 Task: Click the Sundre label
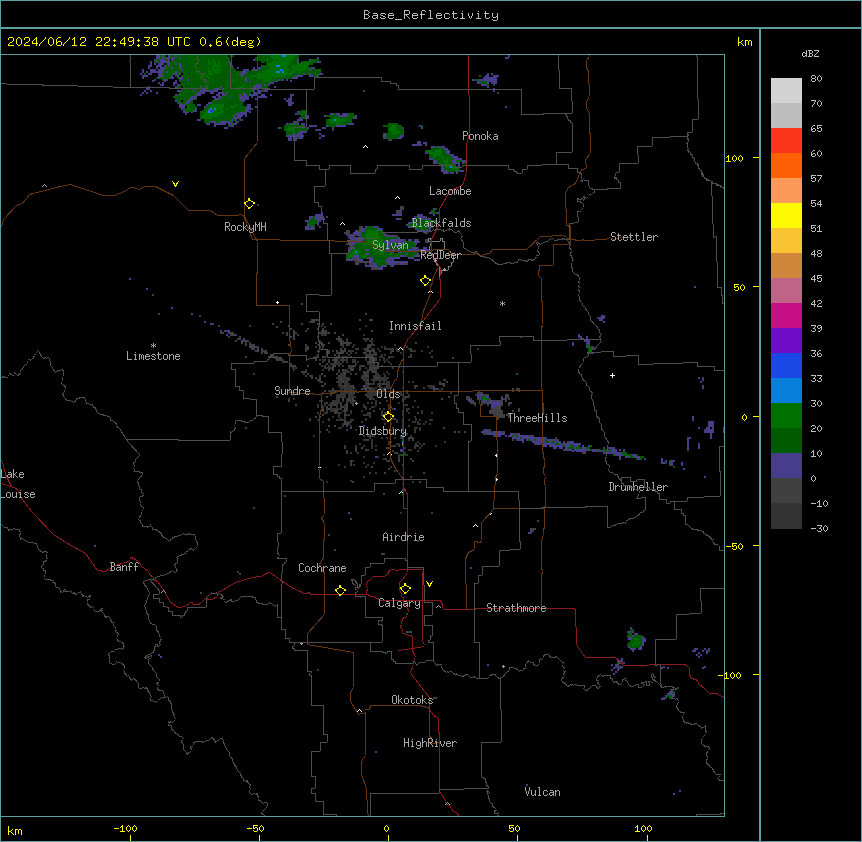tap(292, 391)
